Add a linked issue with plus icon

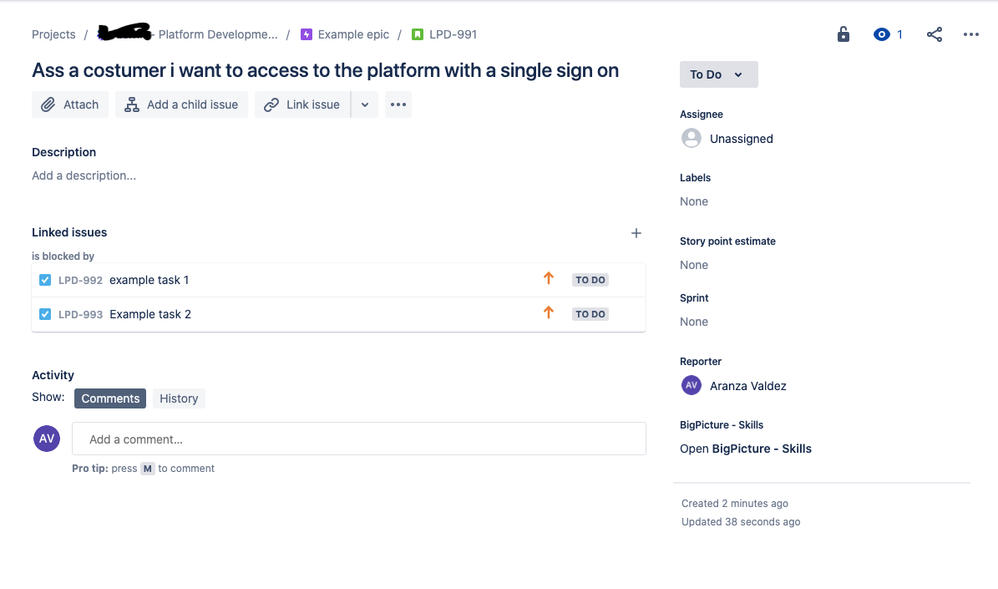point(636,233)
